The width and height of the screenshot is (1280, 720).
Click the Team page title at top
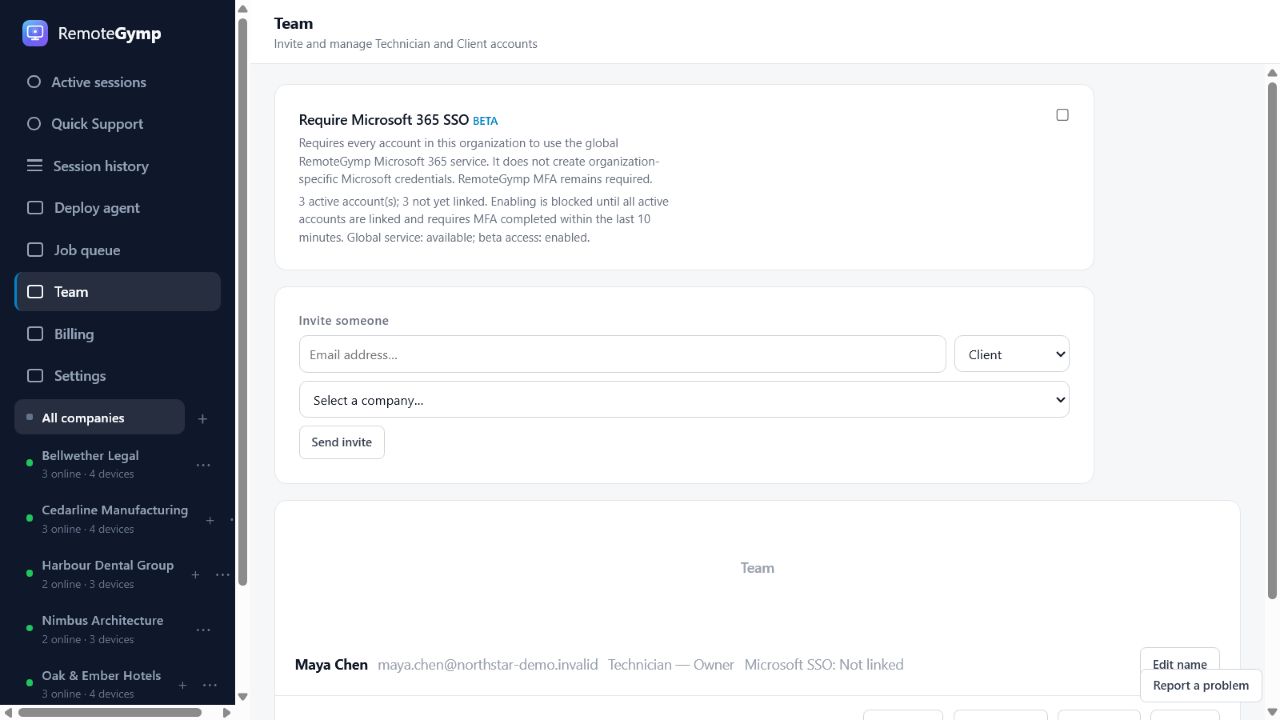[x=293, y=23]
